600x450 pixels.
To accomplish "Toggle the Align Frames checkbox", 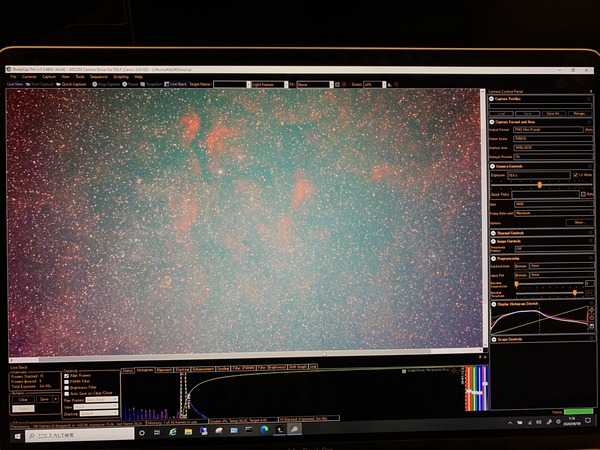I will point(67,376).
